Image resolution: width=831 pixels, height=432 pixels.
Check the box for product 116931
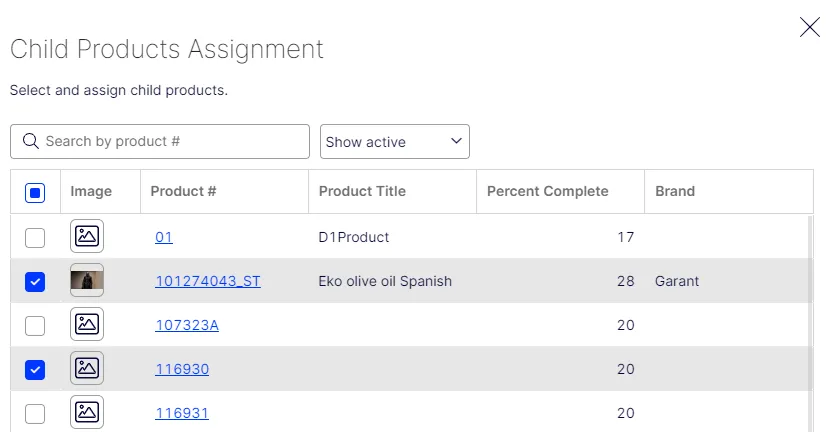click(x=35, y=413)
